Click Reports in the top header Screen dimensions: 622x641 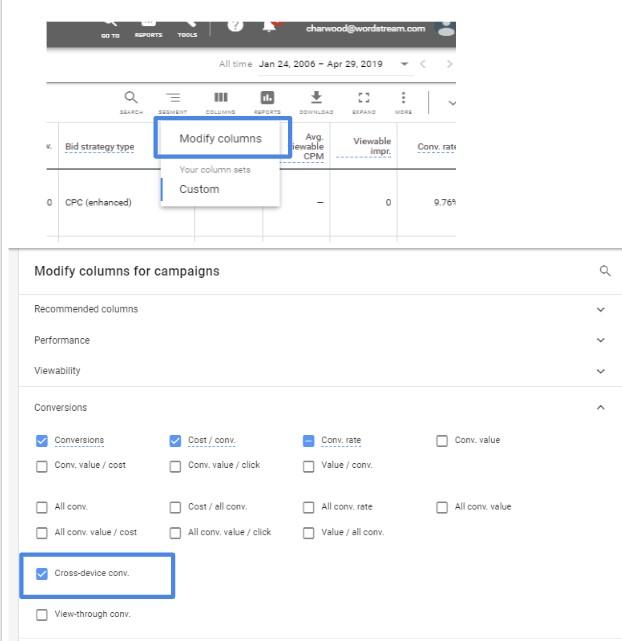(x=148, y=29)
